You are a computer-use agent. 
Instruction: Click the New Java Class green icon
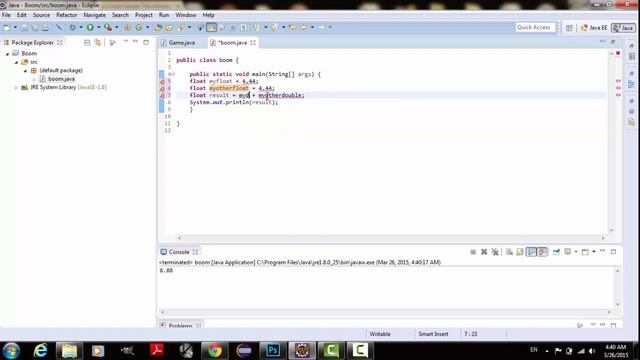point(139,27)
